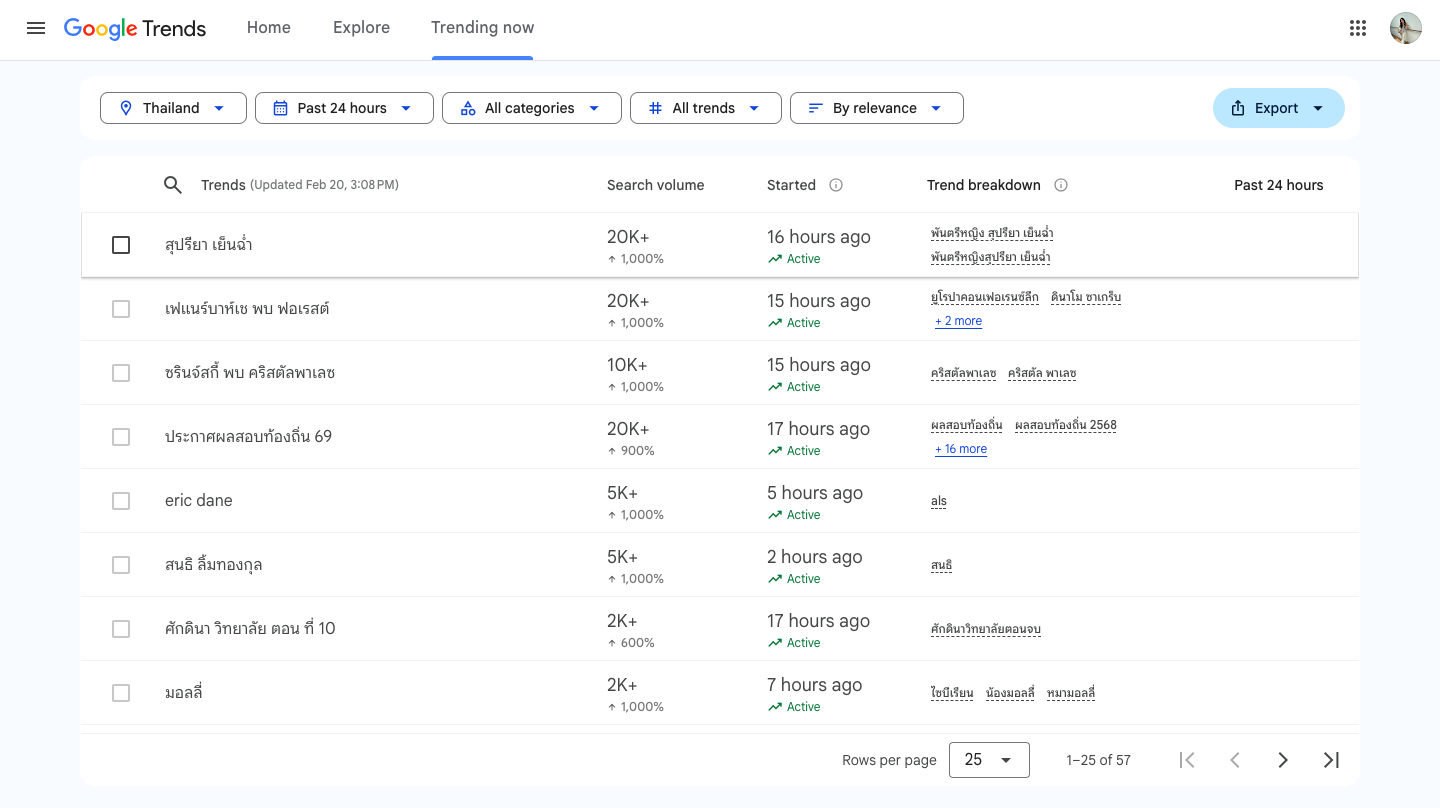Expand the '+ 16 more' breakdown link
Screen dimensions: 1440x808
coord(961,449)
